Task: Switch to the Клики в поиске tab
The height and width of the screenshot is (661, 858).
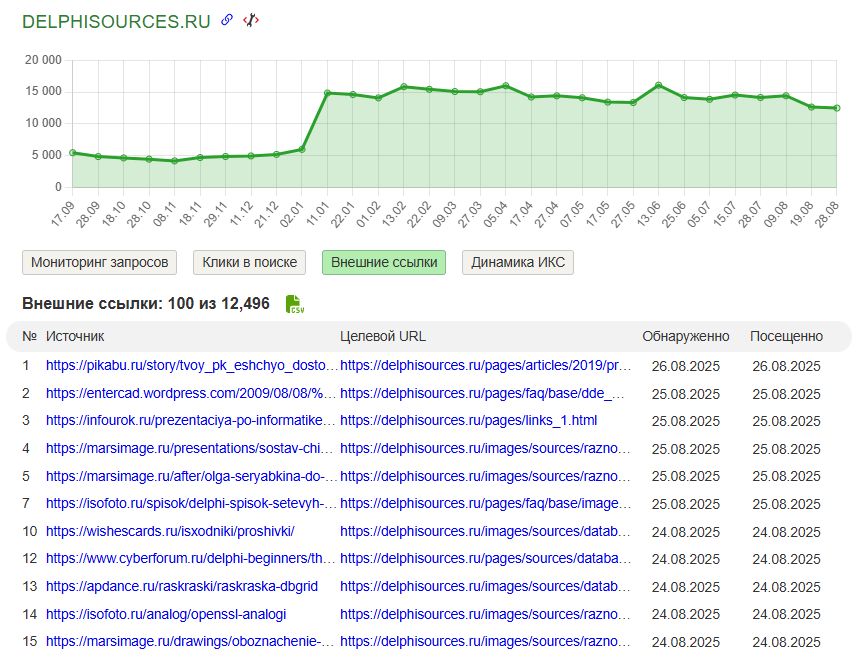Action: [249, 262]
